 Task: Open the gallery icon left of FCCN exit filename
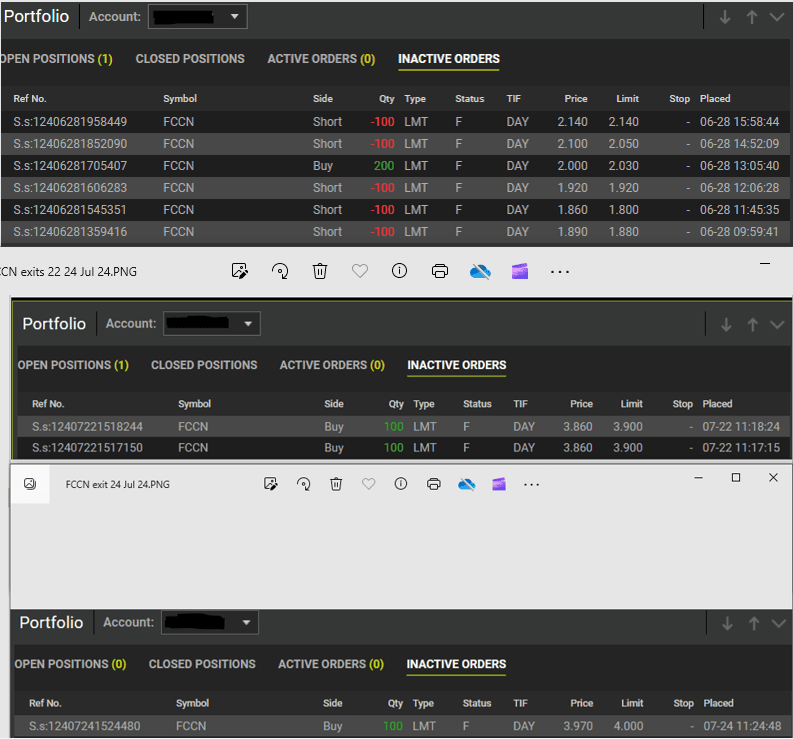30,484
